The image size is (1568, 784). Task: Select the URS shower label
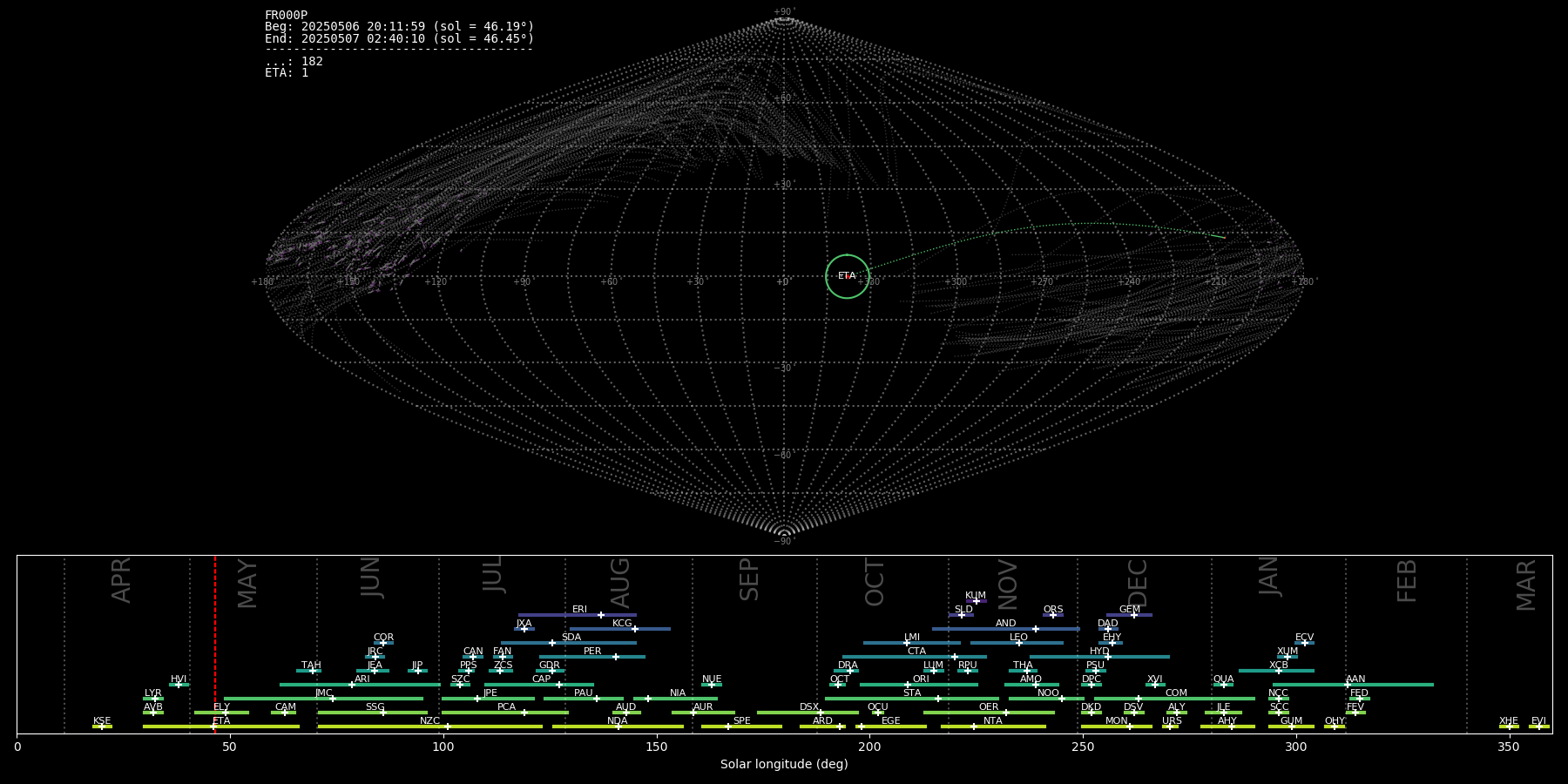click(x=1172, y=721)
